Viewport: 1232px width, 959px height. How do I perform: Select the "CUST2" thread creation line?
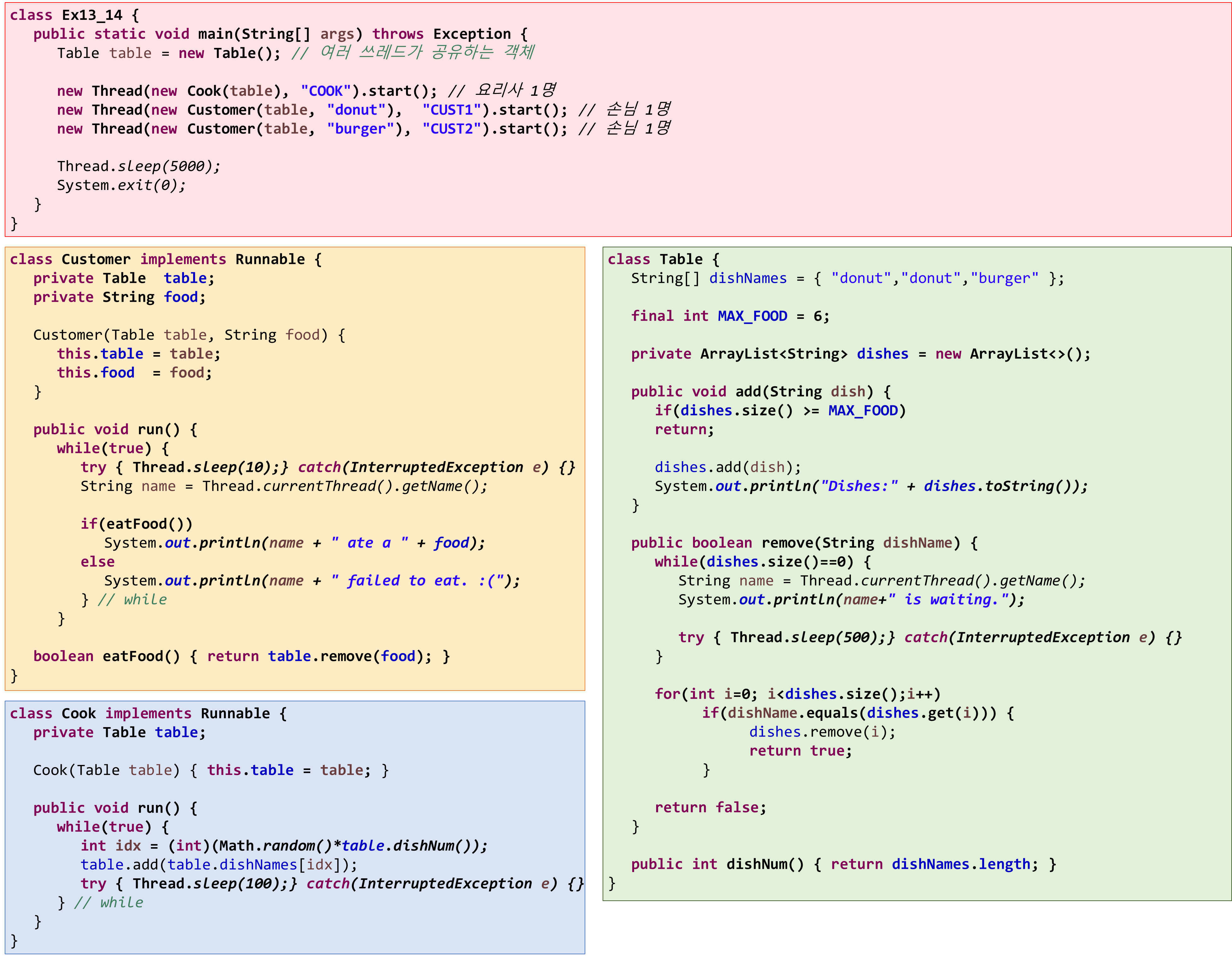click(364, 129)
